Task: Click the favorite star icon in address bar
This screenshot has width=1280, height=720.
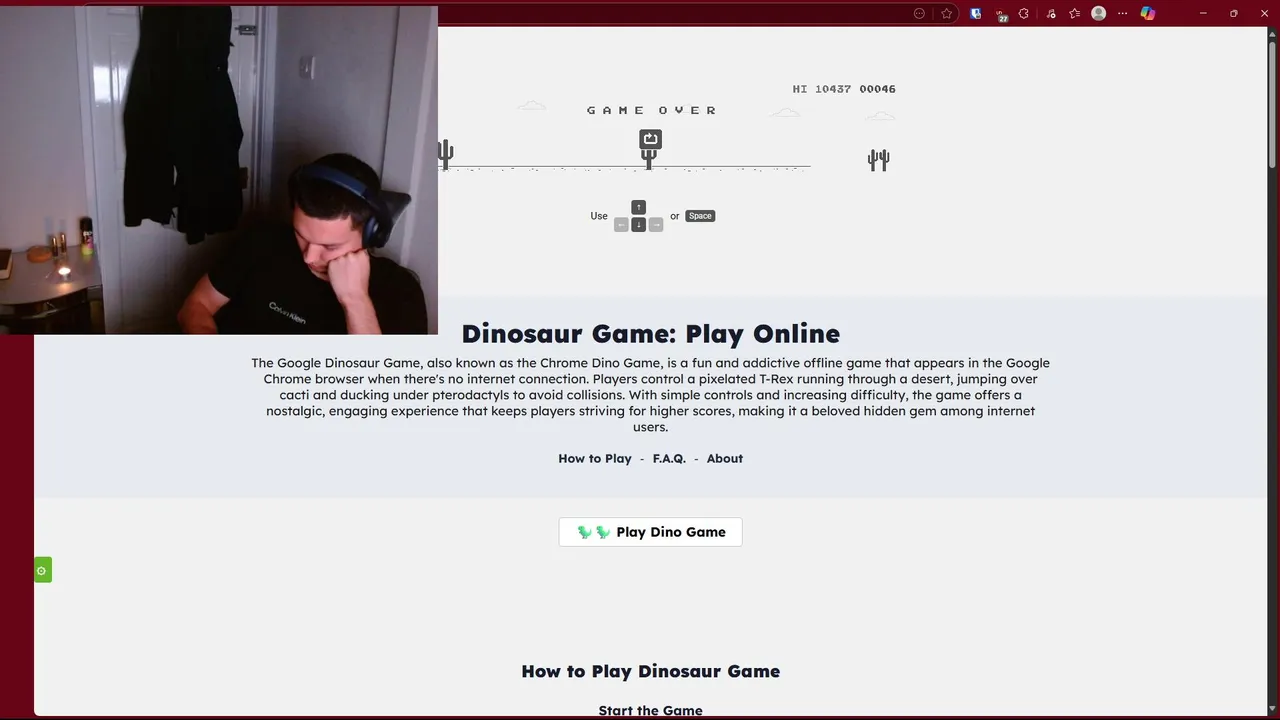Action: 946,13
